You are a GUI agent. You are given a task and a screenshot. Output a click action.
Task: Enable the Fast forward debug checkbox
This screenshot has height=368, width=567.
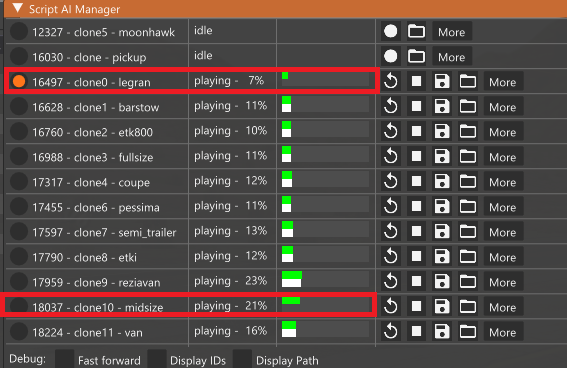click(64, 359)
